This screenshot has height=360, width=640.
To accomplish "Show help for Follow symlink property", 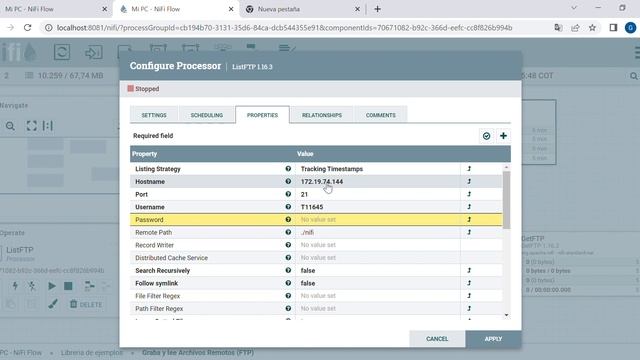I will tap(288, 283).
